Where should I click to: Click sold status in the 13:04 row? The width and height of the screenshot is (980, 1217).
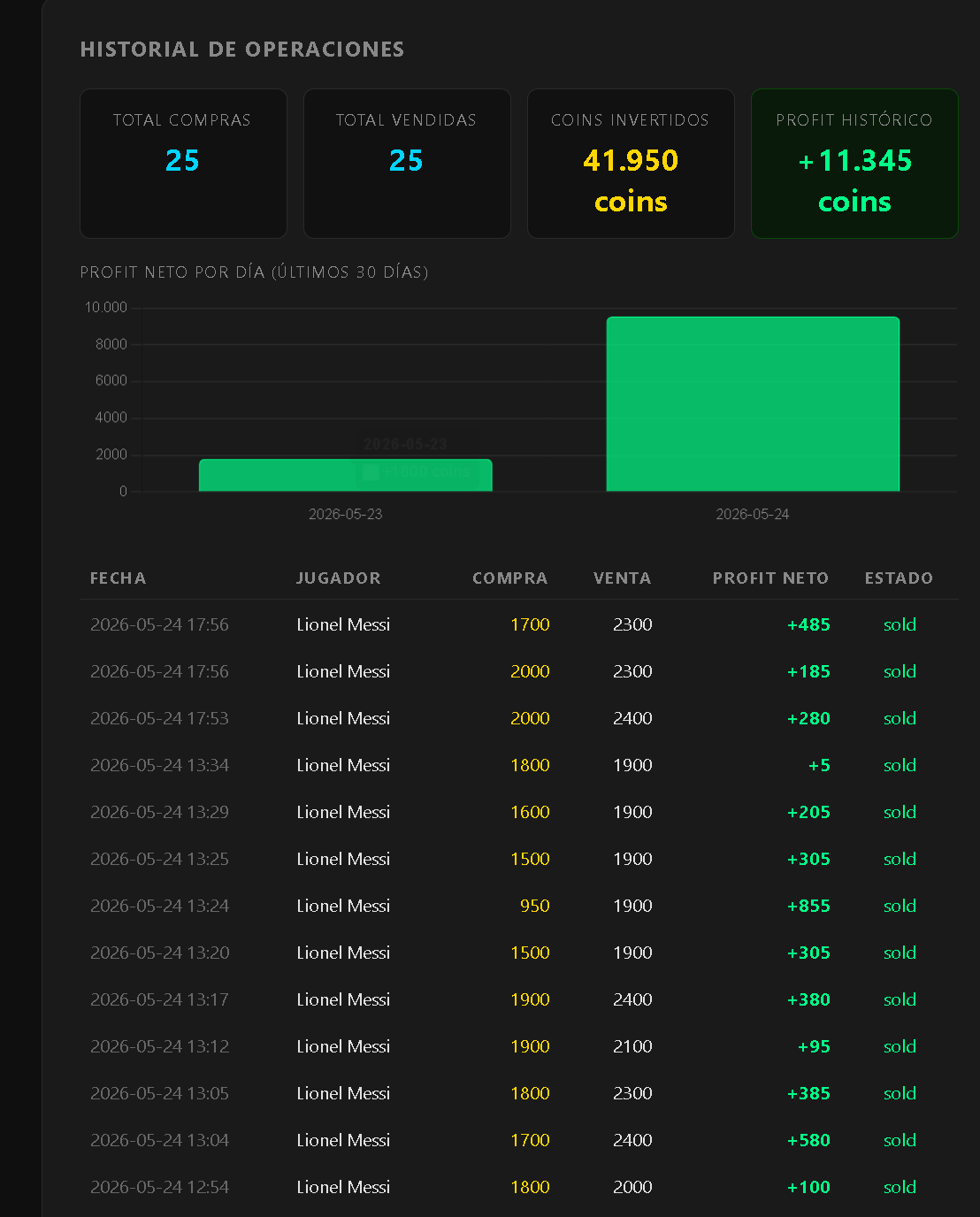[900, 1140]
